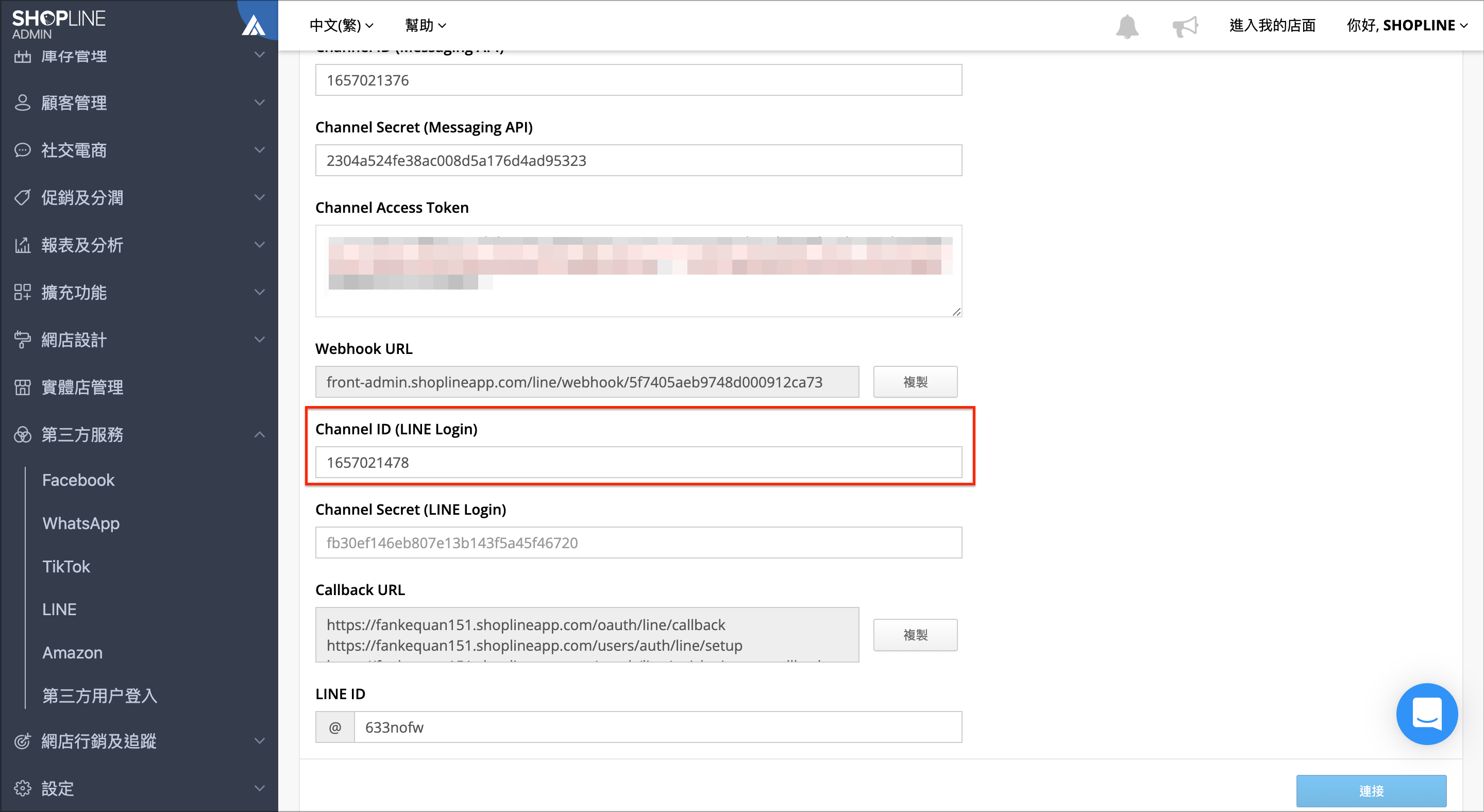Open LINE in third-party services
Viewport: 1484px width, 812px height.
(59, 610)
